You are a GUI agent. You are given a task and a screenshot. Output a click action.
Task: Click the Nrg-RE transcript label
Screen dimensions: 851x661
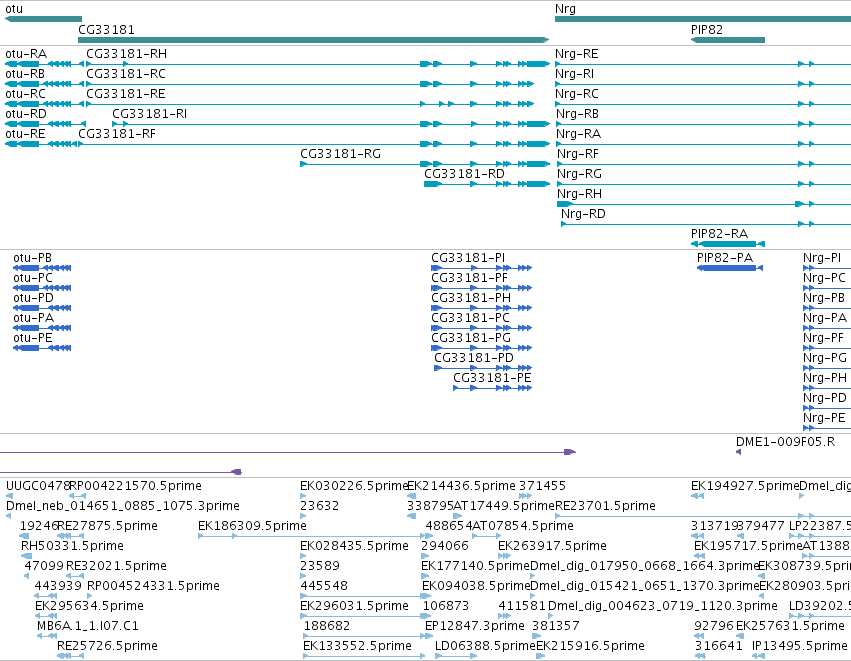[x=577, y=54]
